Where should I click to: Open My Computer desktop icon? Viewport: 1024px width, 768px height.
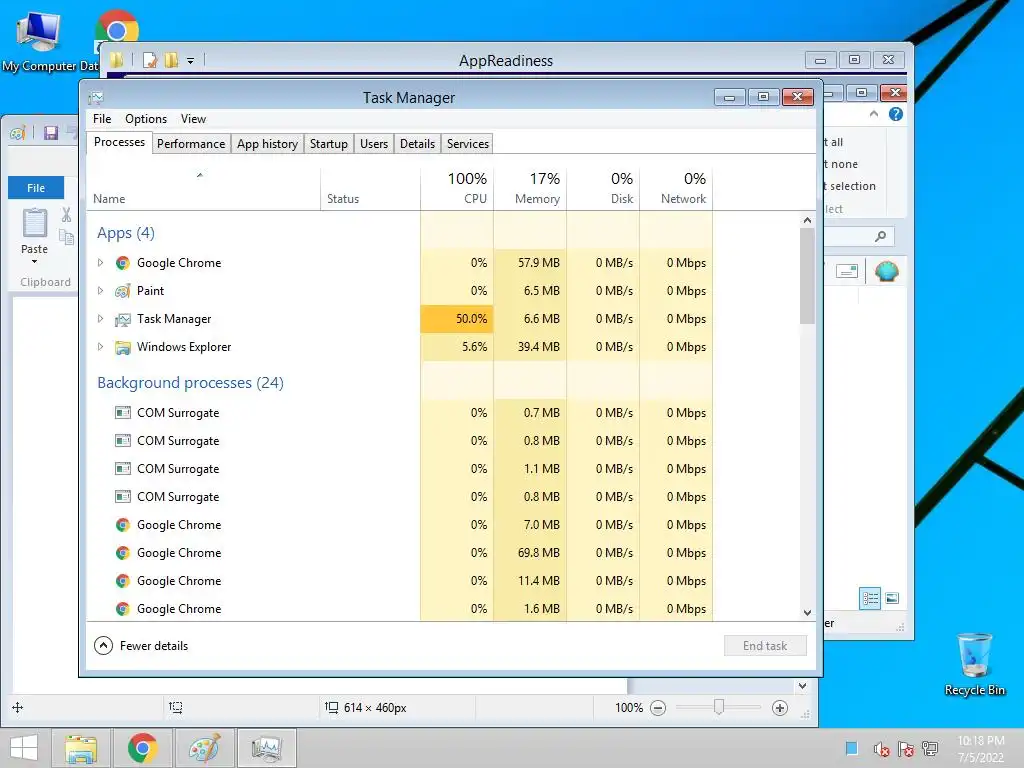click(39, 41)
